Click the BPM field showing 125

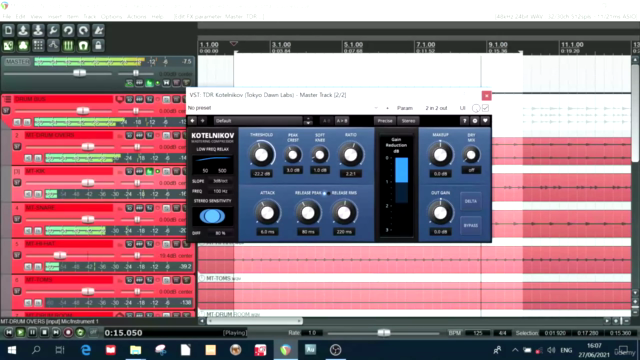[477, 333]
